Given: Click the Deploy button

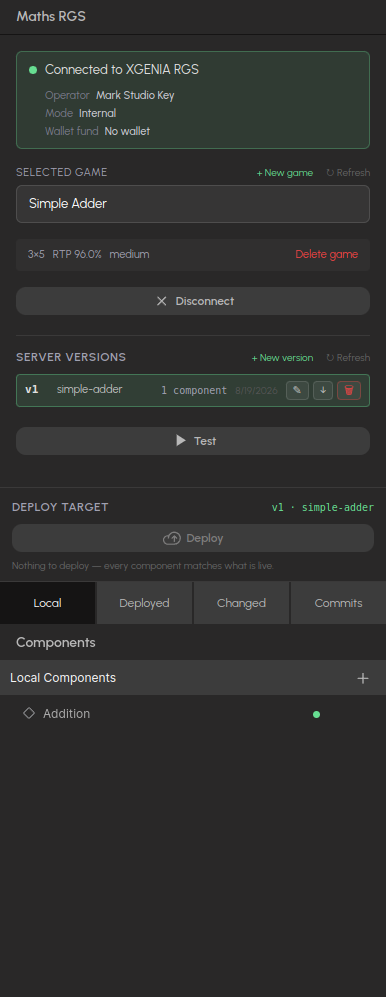Looking at the screenshot, I should pyautogui.click(x=193, y=538).
